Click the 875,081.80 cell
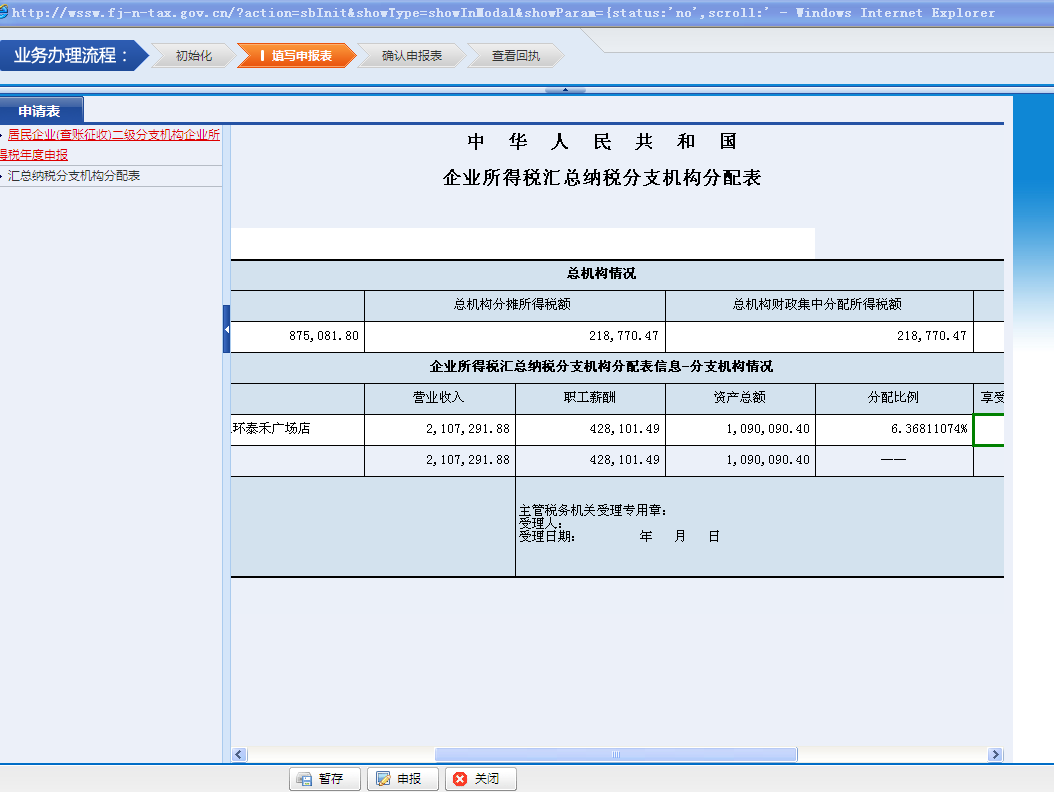 (x=297, y=336)
